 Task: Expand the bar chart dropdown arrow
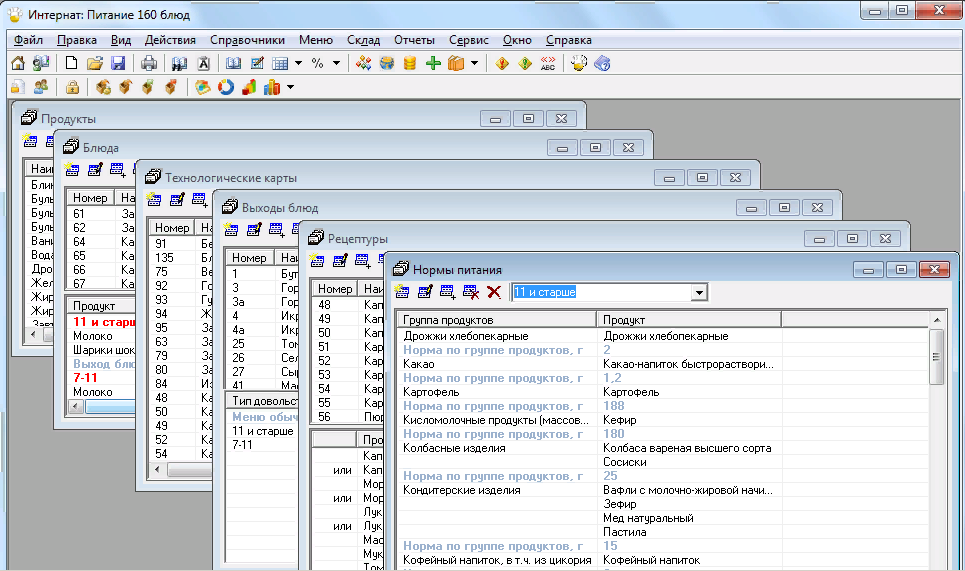coord(290,87)
